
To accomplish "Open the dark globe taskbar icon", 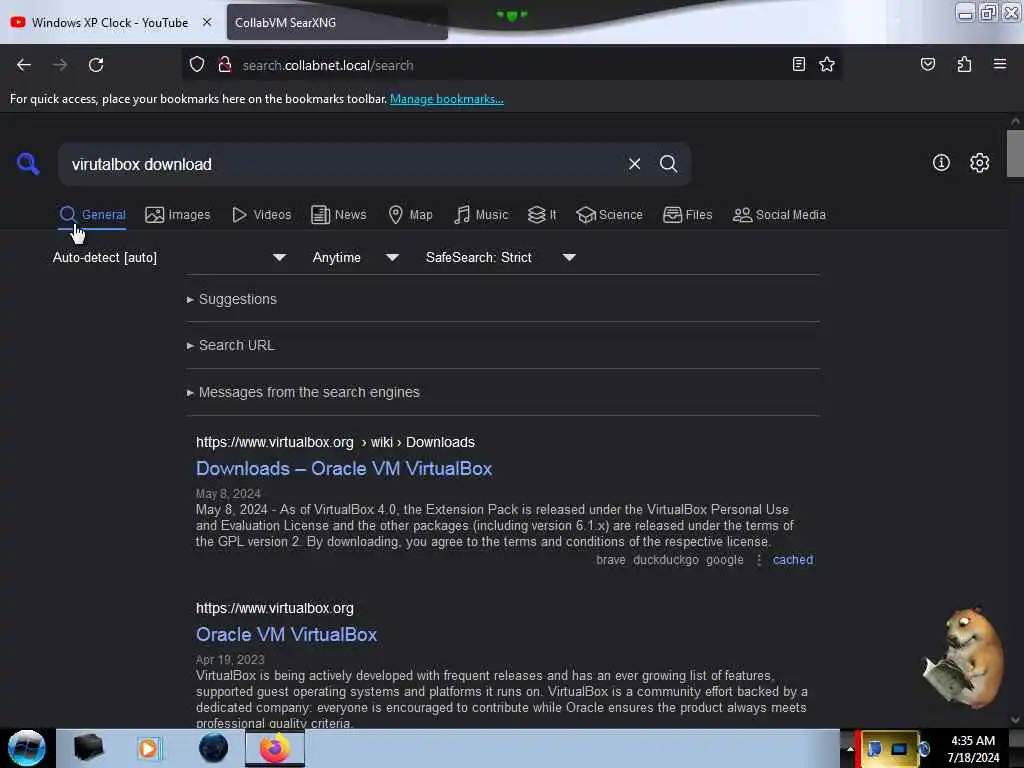I will pyautogui.click(x=213, y=748).
